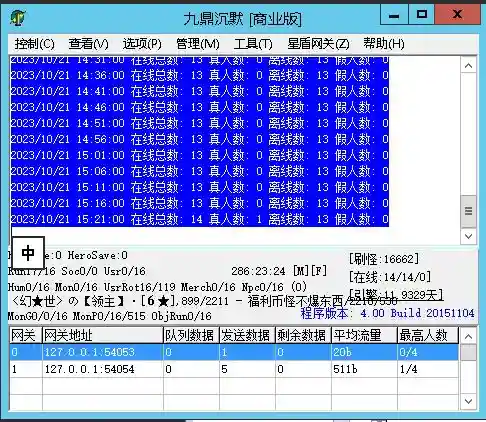
Task: Click log line 2023/10/21 14:46:00
Action: [200, 107]
